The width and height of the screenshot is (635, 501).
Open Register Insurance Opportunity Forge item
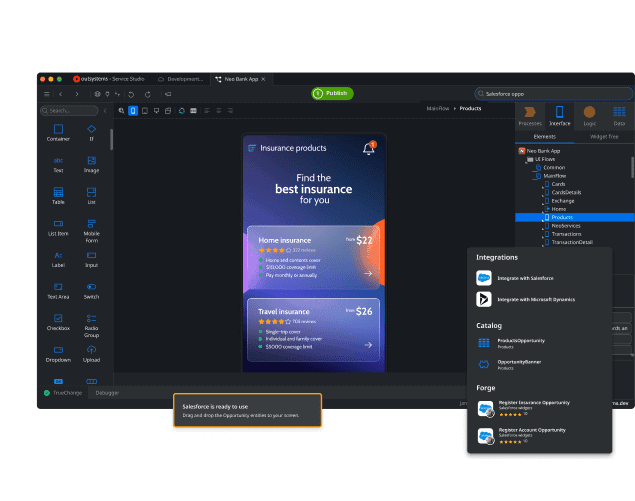pyautogui.click(x=524, y=408)
